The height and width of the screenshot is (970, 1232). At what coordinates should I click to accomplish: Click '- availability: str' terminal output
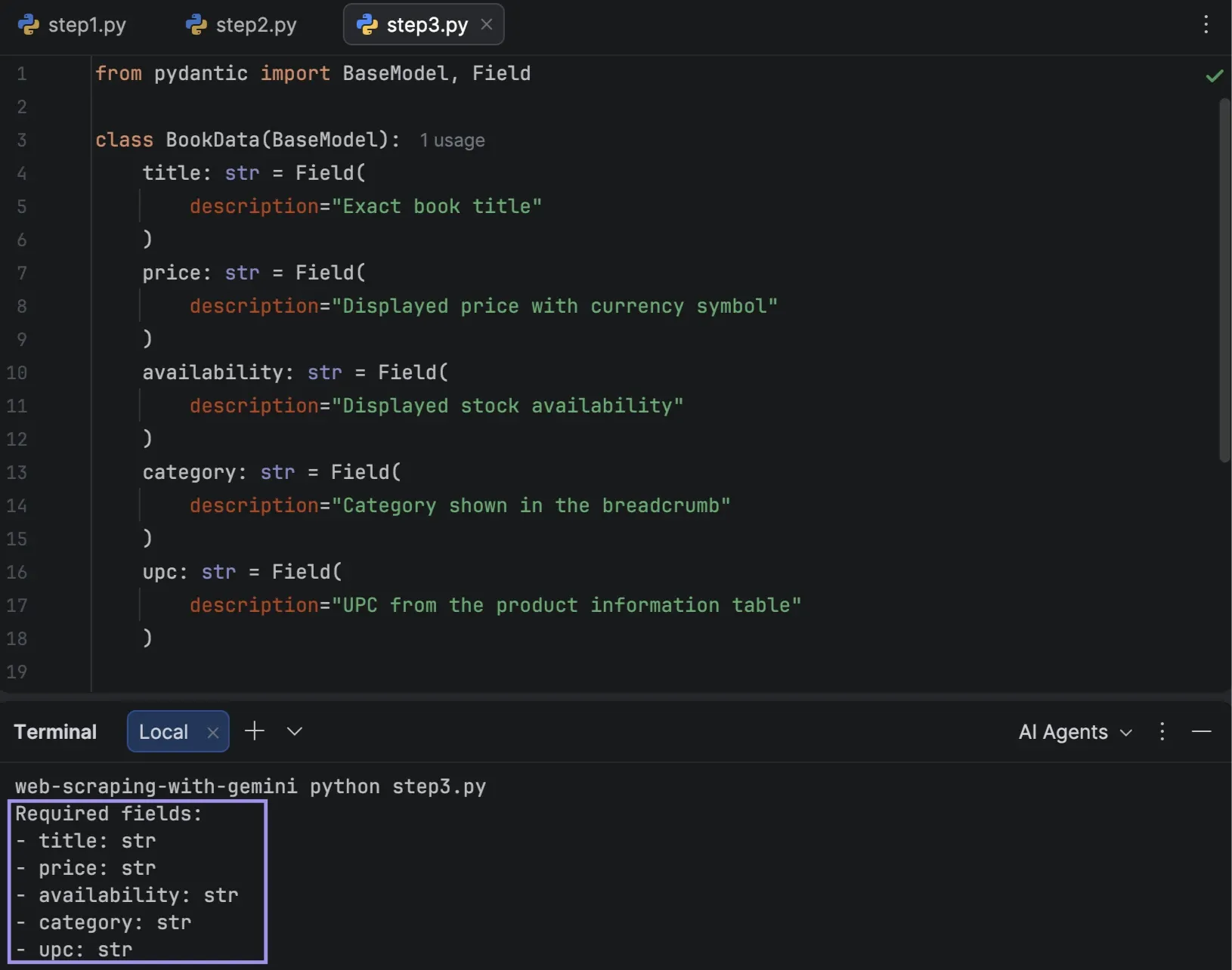[127, 895]
